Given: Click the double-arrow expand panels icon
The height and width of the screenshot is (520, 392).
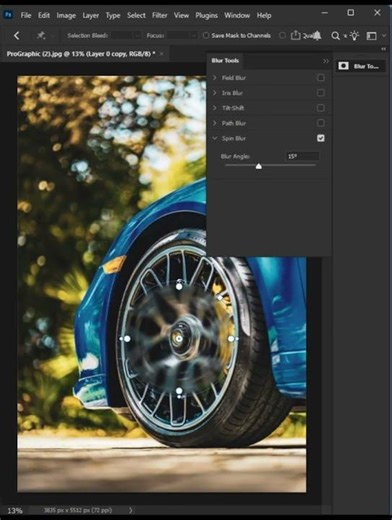Looking at the screenshot, I should click(383, 49).
